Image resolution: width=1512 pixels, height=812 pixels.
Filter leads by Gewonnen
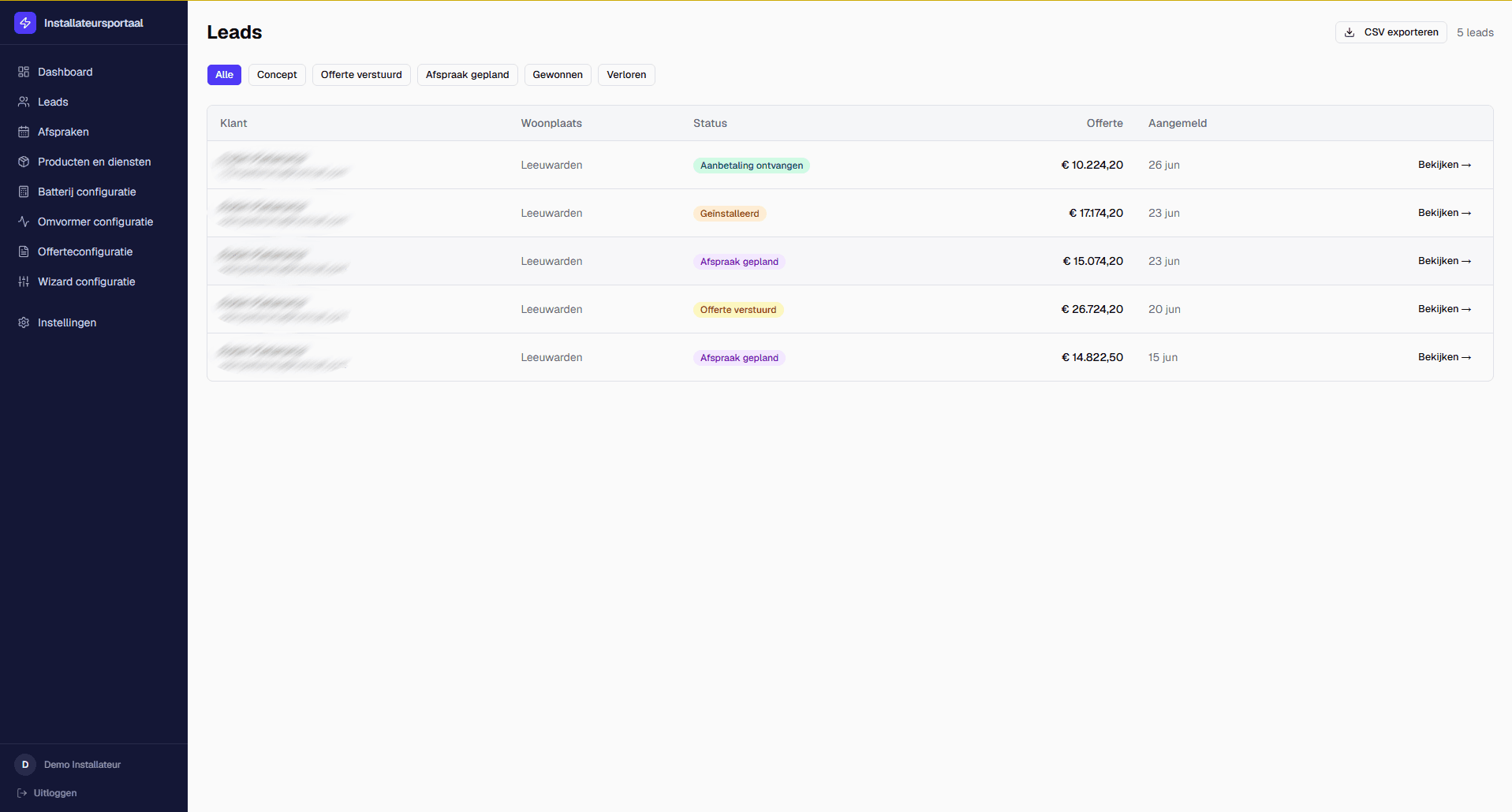tap(558, 75)
